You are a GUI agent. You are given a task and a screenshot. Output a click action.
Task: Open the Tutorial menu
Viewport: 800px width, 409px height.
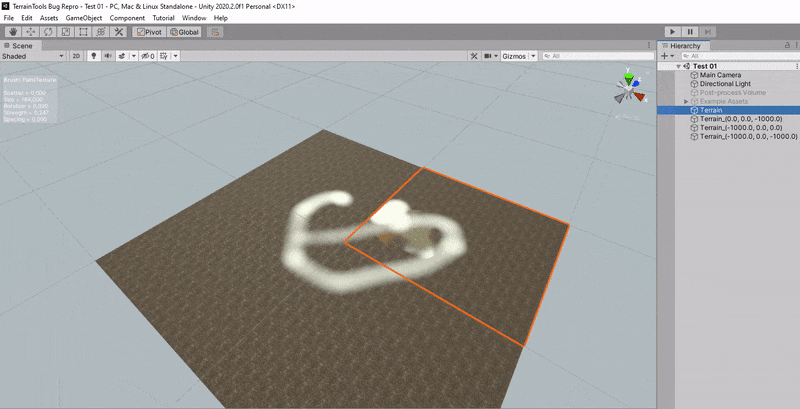(163, 18)
